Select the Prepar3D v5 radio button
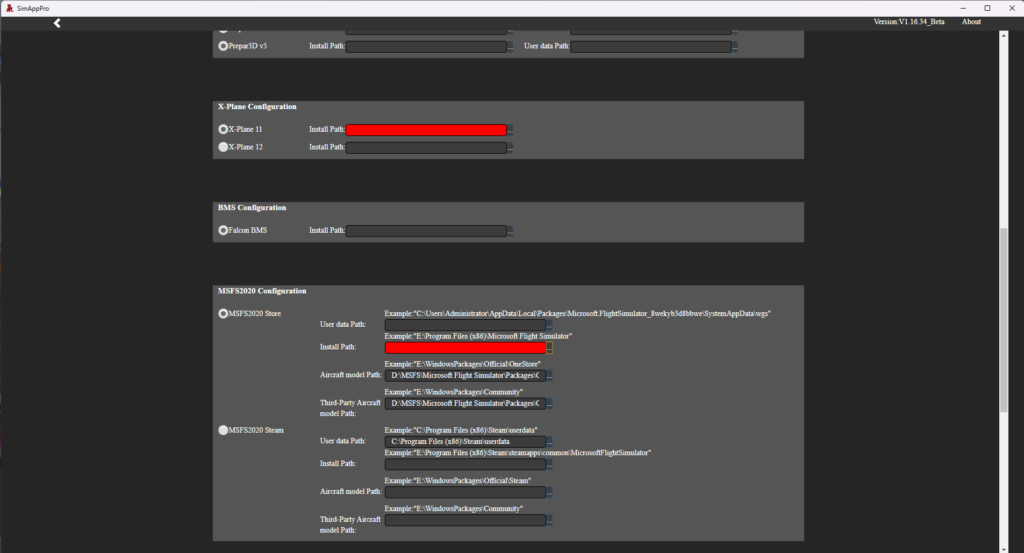This screenshot has width=1024, height=553. point(223,46)
